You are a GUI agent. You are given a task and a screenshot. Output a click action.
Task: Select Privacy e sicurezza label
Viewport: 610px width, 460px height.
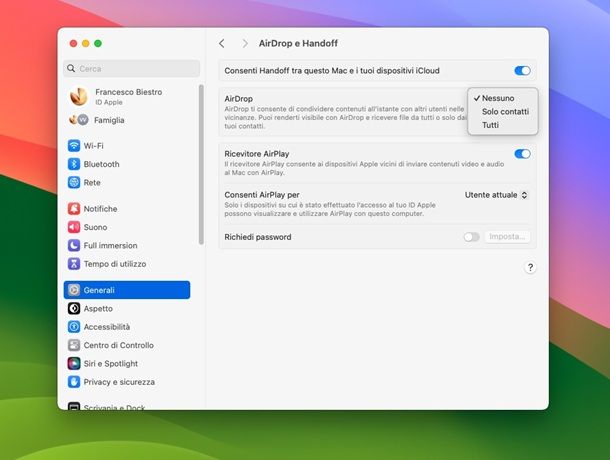pyautogui.click(x=119, y=381)
